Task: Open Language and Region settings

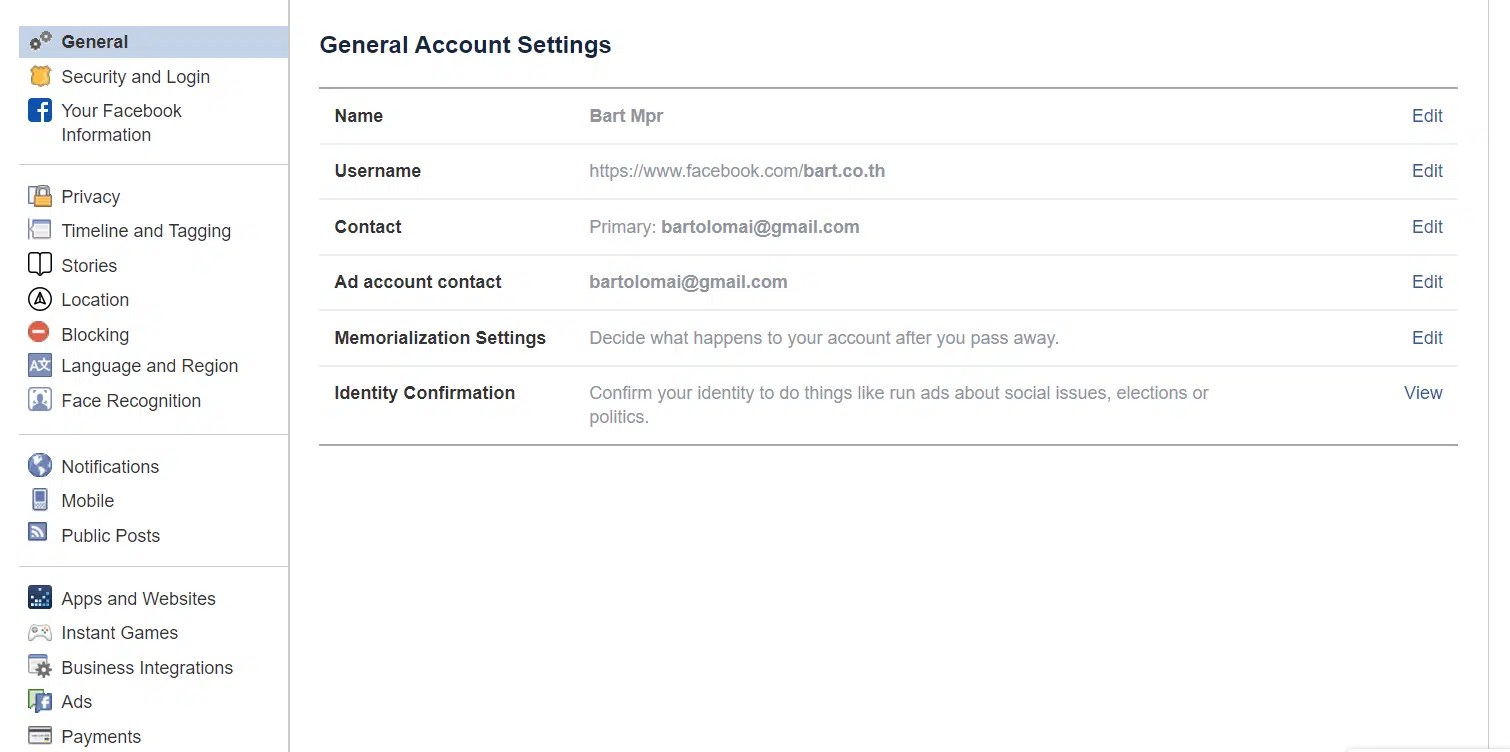Action: point(150,366)
